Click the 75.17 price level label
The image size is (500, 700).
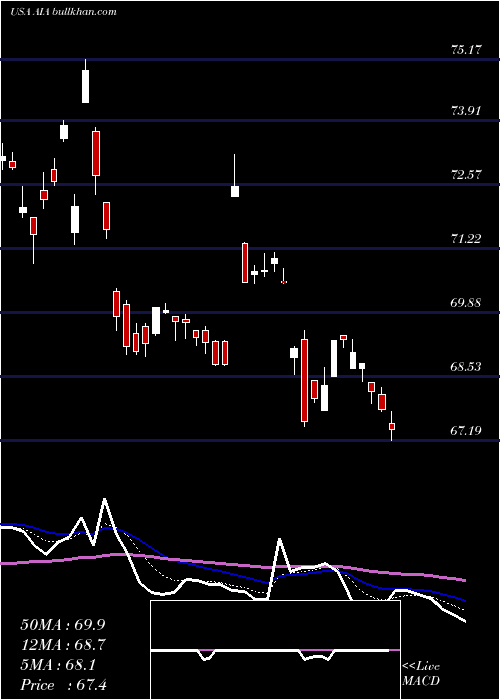[466, 50]
